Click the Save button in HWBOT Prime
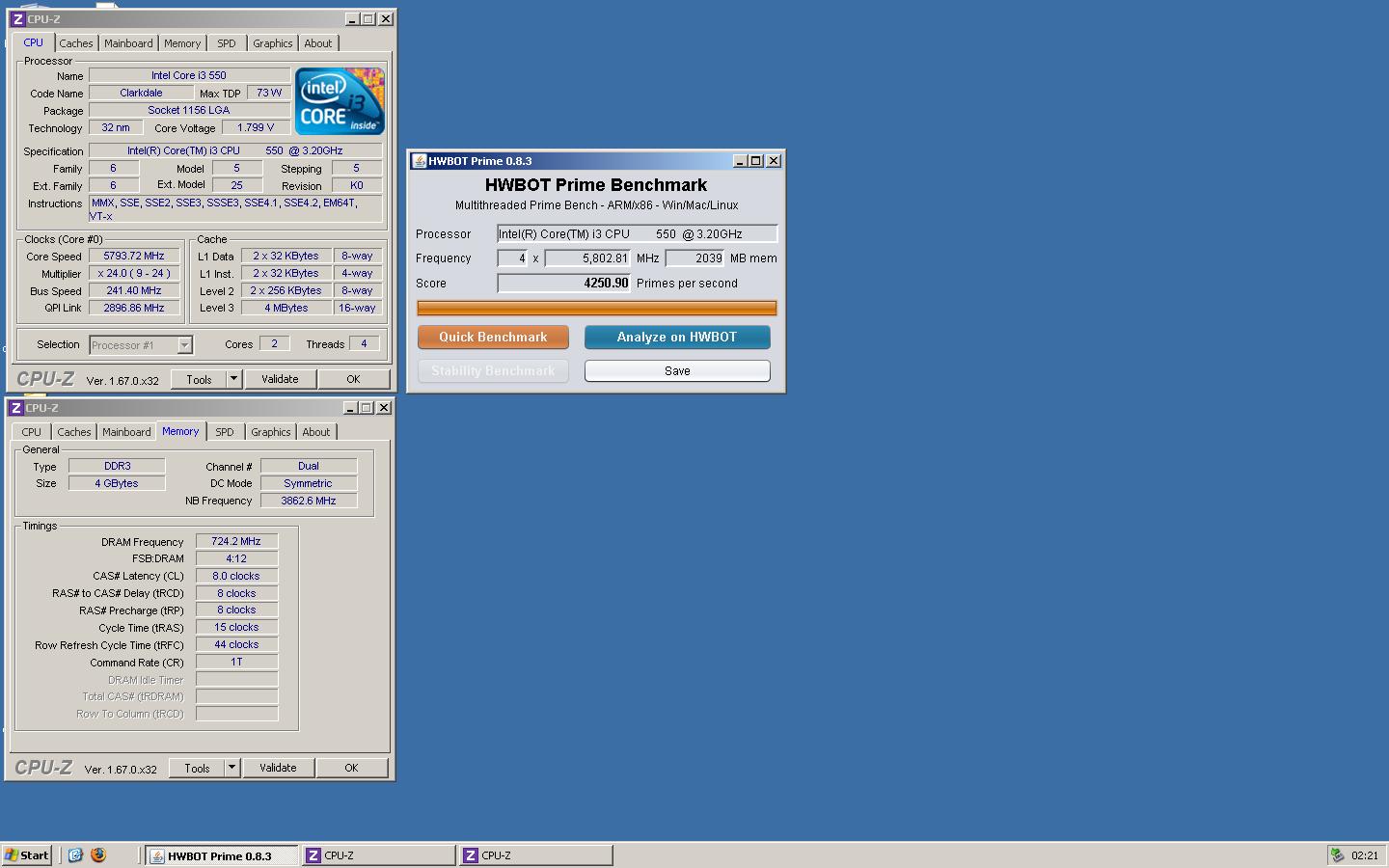This screenshot has height=868, width=1389. 677,370
